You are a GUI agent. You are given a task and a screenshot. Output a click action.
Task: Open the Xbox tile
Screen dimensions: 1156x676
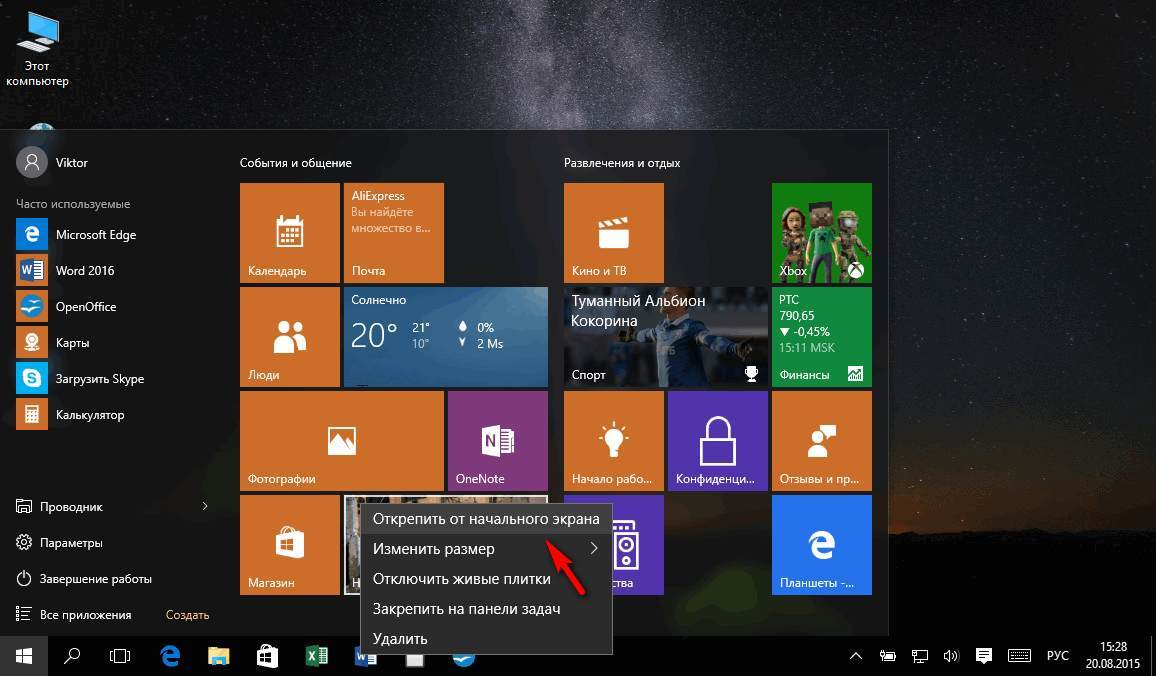pyautogui.click(x=821, y=233)
